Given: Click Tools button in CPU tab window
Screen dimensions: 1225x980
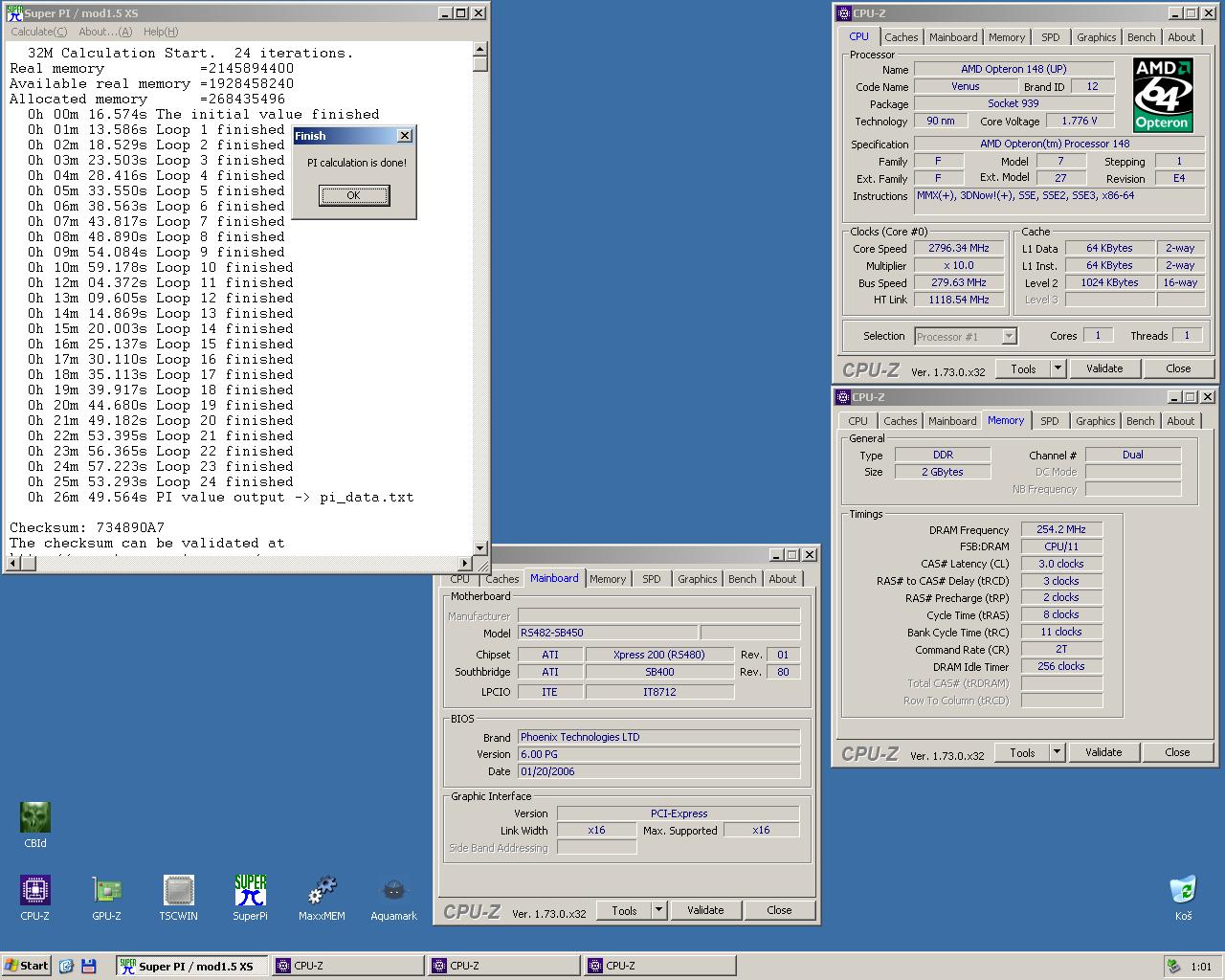Looking at the screenshot, I should pos(1023,368).
